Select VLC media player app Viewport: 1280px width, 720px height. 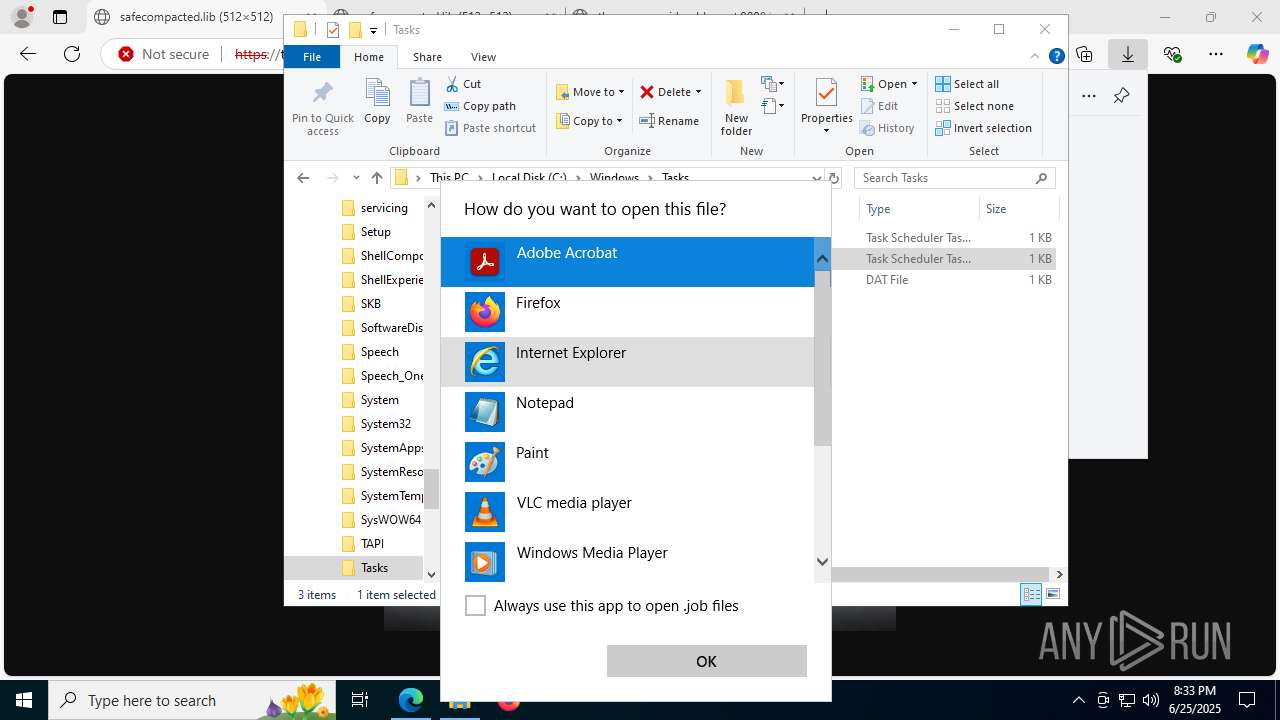coord(627,512)
